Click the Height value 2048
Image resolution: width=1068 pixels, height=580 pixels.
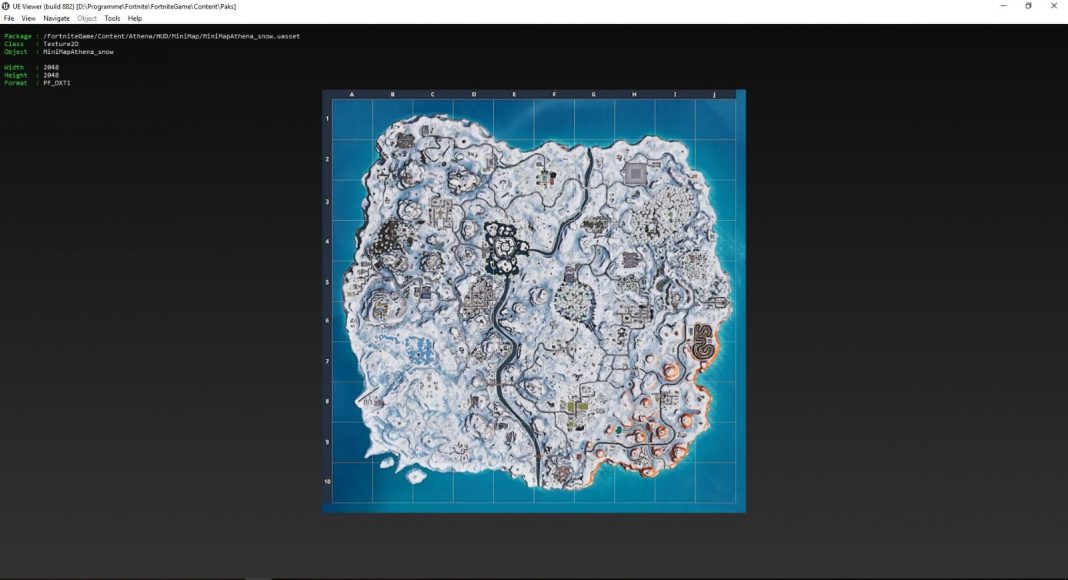(x=51, y=76)
